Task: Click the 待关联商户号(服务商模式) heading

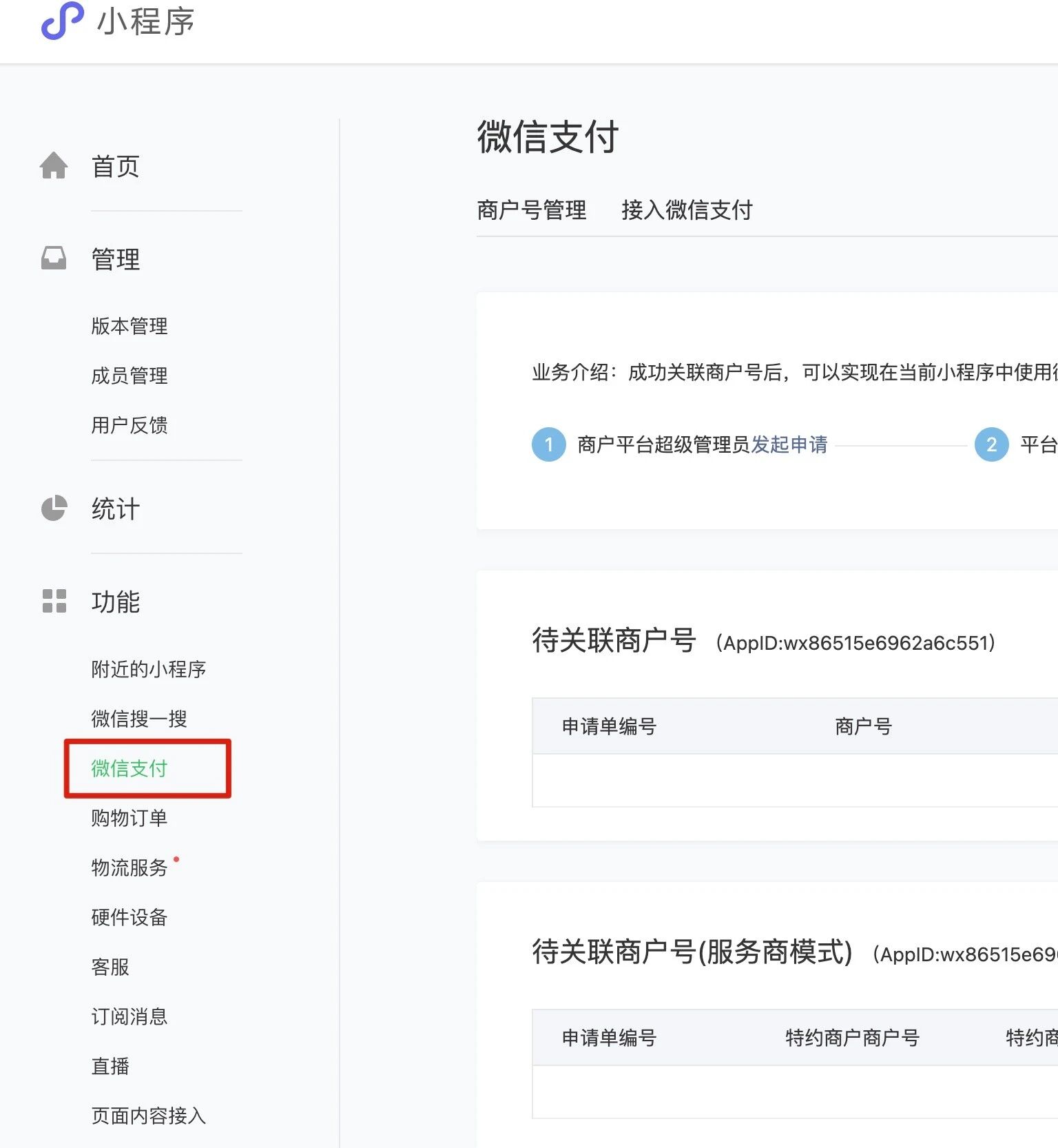Action: [692, 952]
